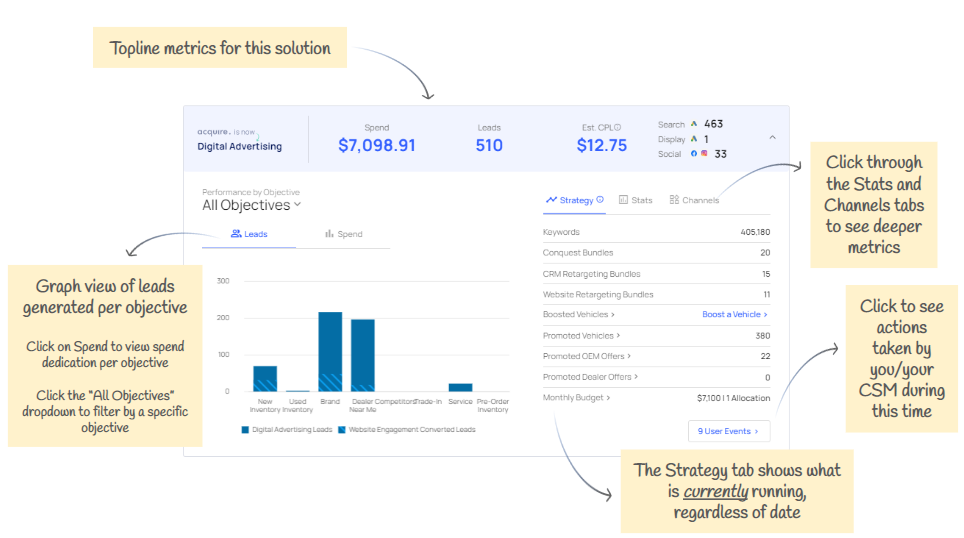Click the Google Ads icon beside Search
Screen dimensions: 964x538
point(694,125)
